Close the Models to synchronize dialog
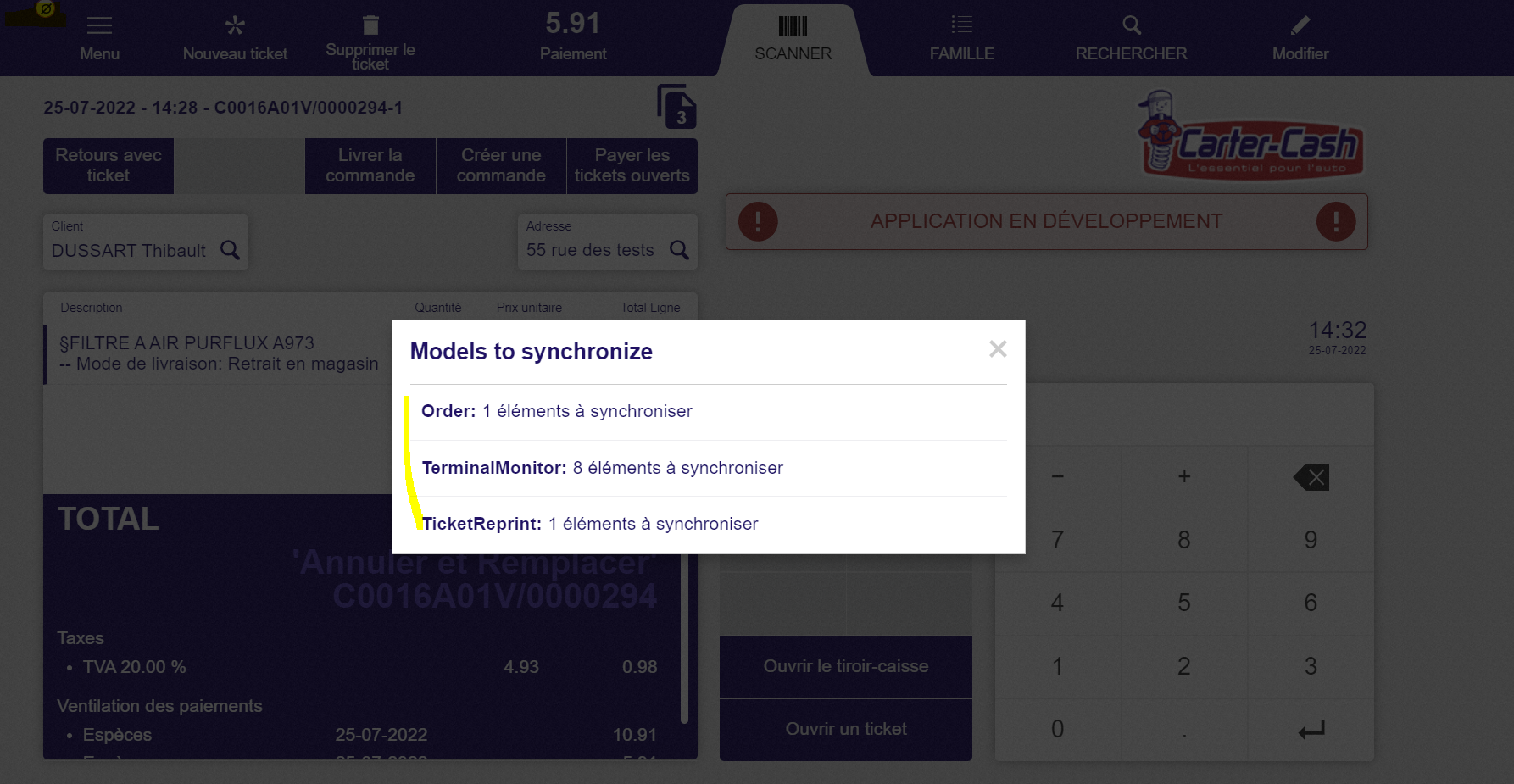Image resolution: width=1514 pixels, height=784 pixels. click(998, 349)
